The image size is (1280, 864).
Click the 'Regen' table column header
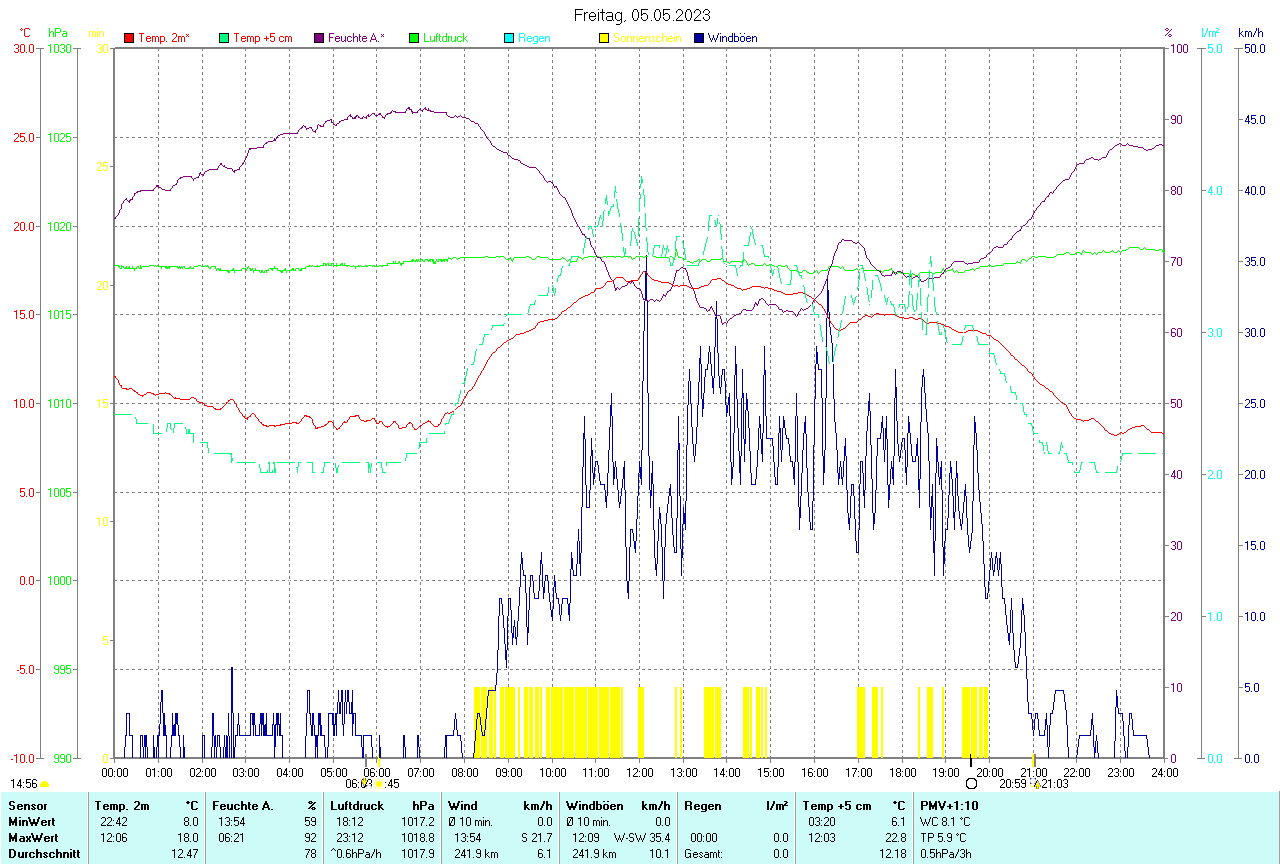(703, 805)
